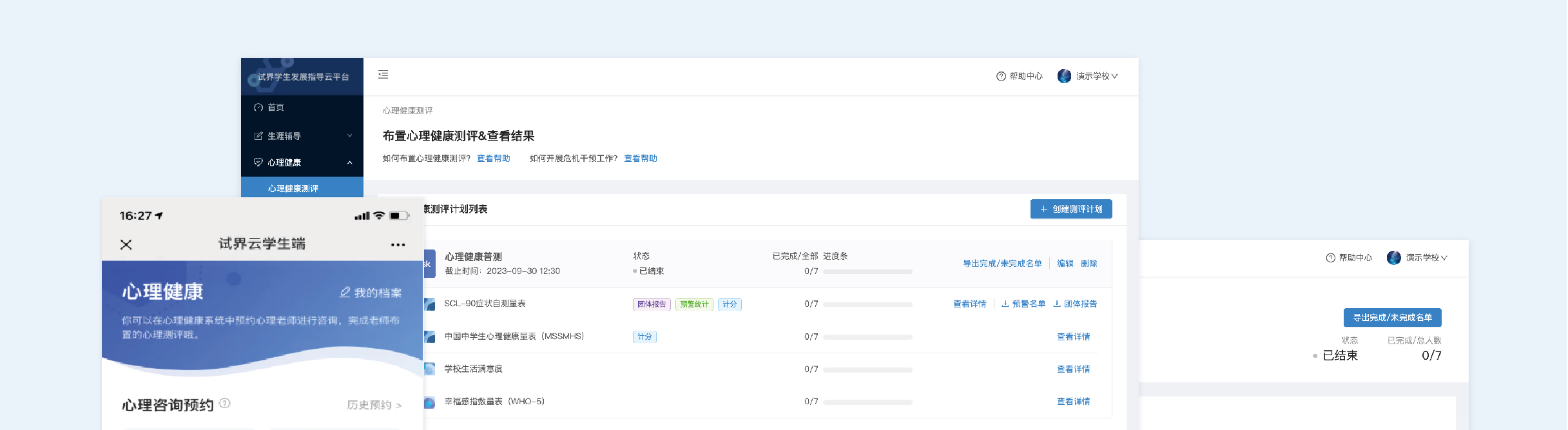Select 心理健康测评 in the sidebar

[x=293, y=189]
